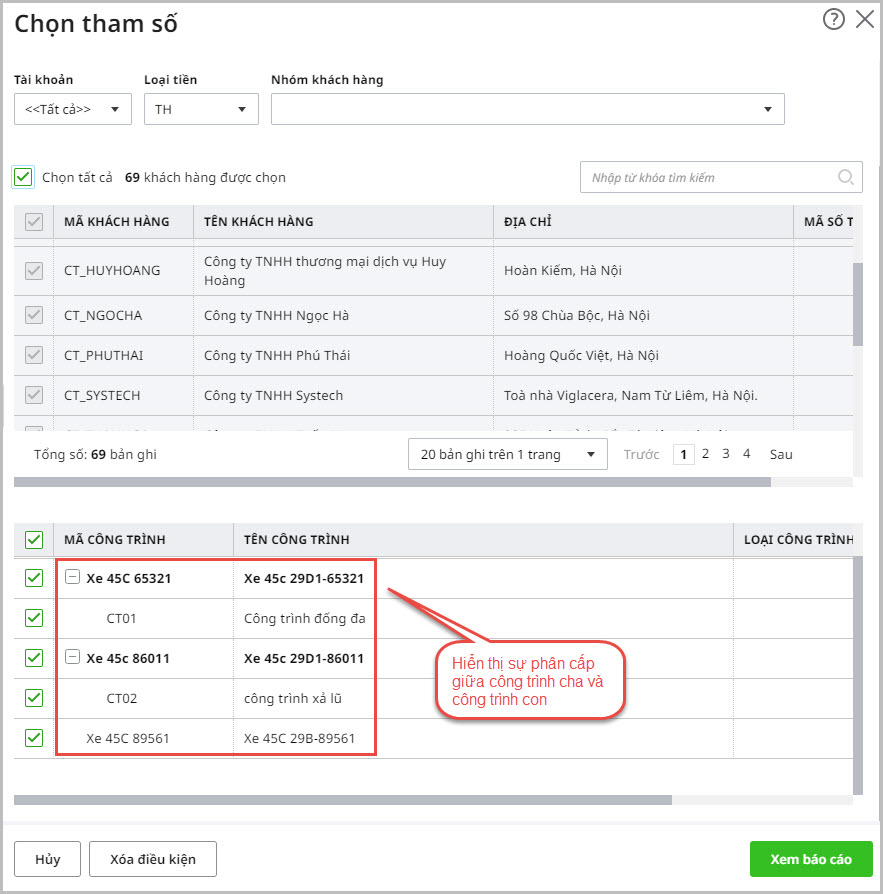Image resolution: width=883 pixels, height=894 pixels.
Task: Go to page 2 of customers
Action: [705, 454]
